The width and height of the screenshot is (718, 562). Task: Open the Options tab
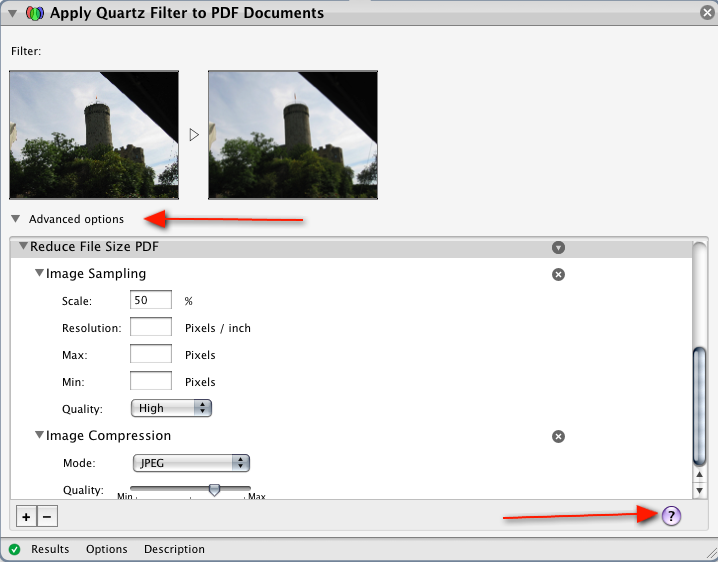click(107, 549)
